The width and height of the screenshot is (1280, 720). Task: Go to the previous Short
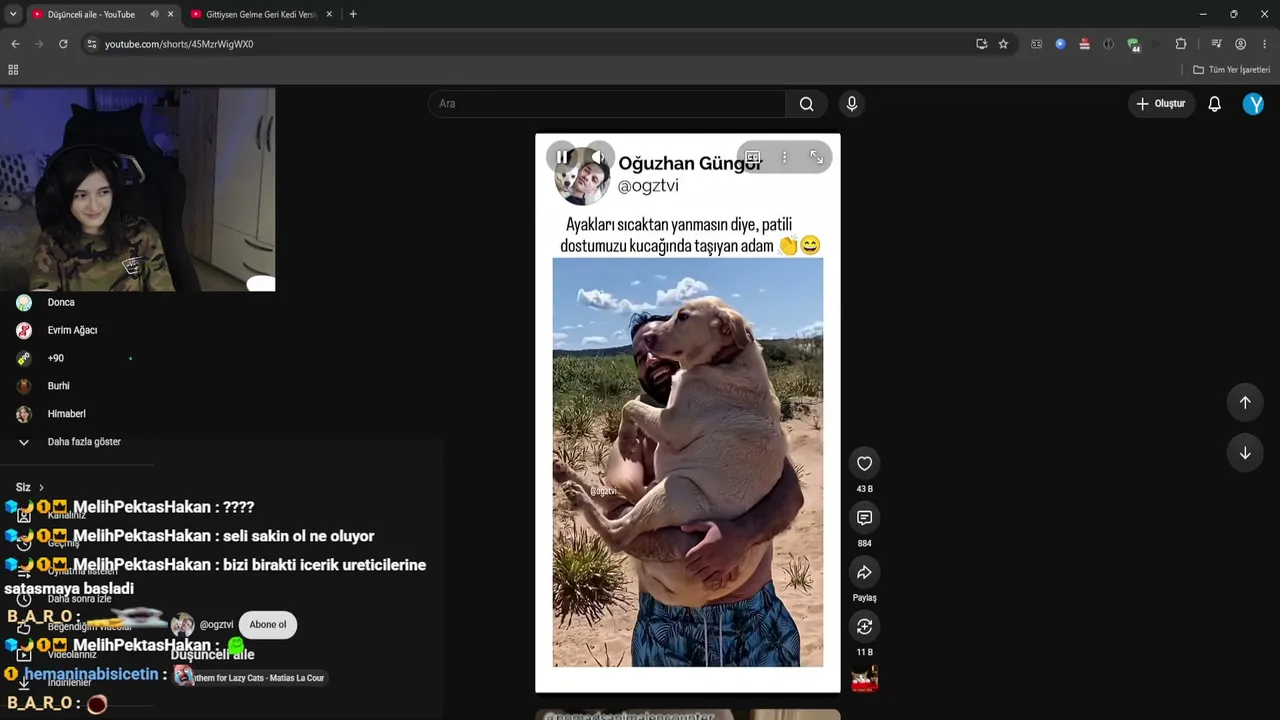pos(1245,402)
